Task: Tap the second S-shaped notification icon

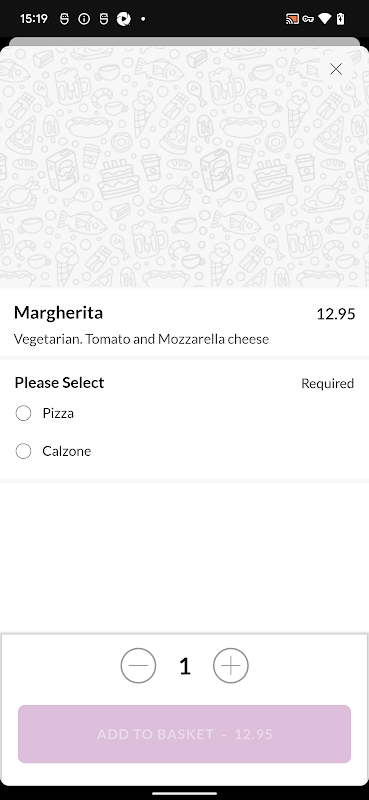Action: click(104, 19)
